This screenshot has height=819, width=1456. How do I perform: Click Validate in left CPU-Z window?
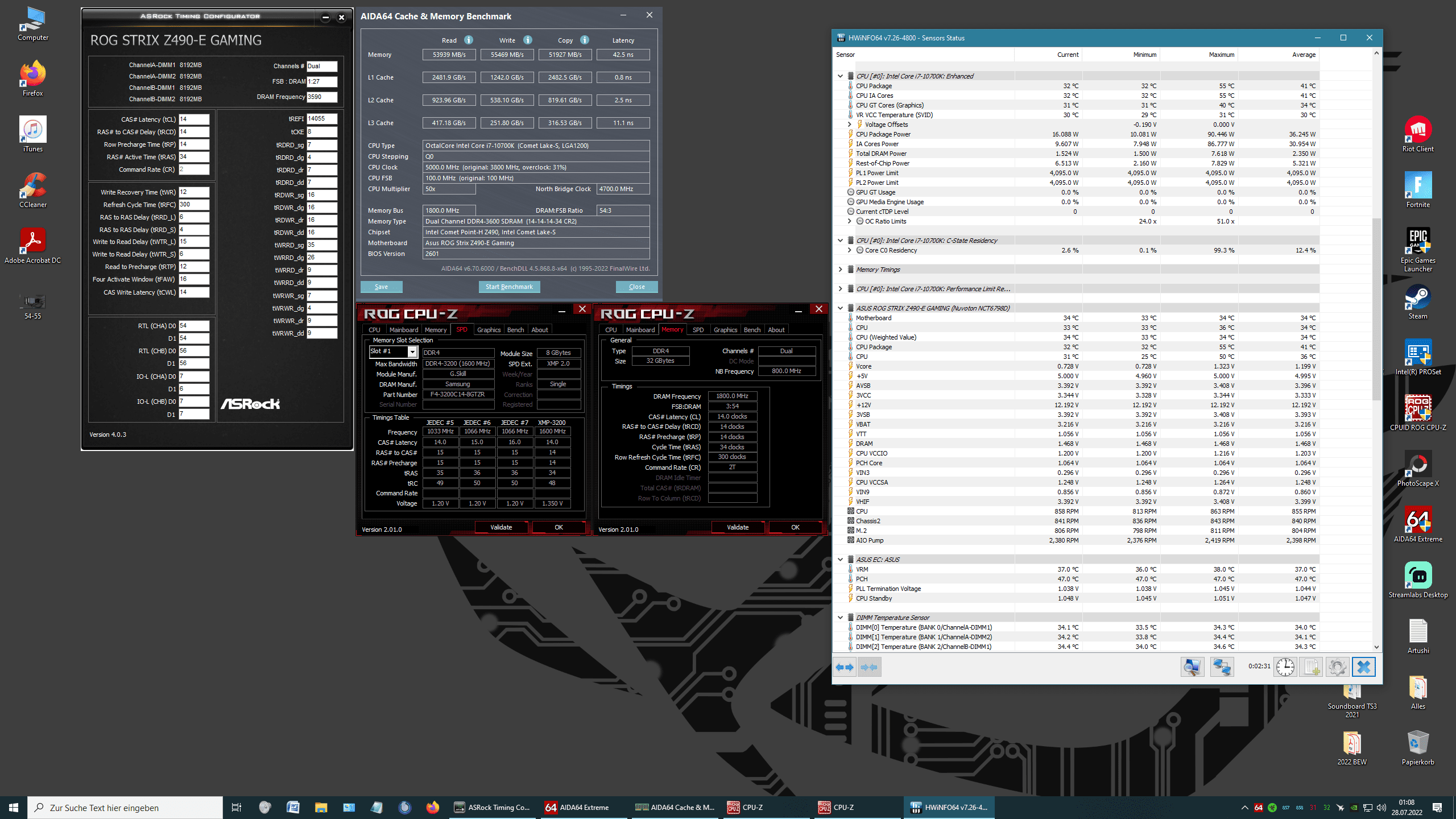501,527
